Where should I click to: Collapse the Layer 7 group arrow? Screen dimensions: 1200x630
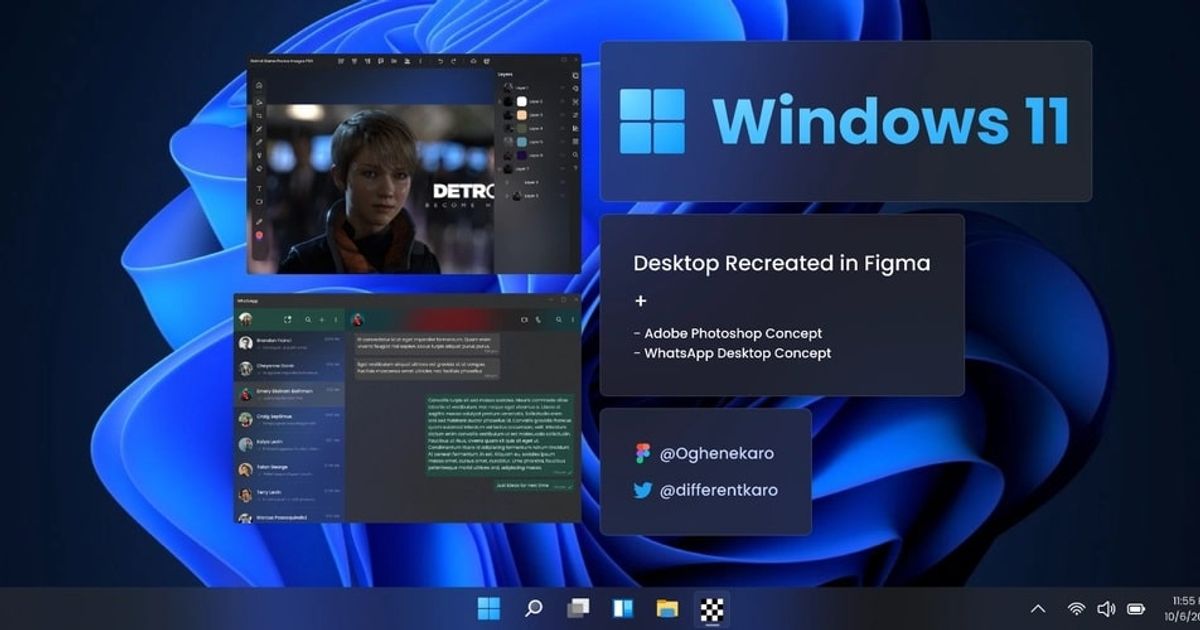[x=500, y=168]
